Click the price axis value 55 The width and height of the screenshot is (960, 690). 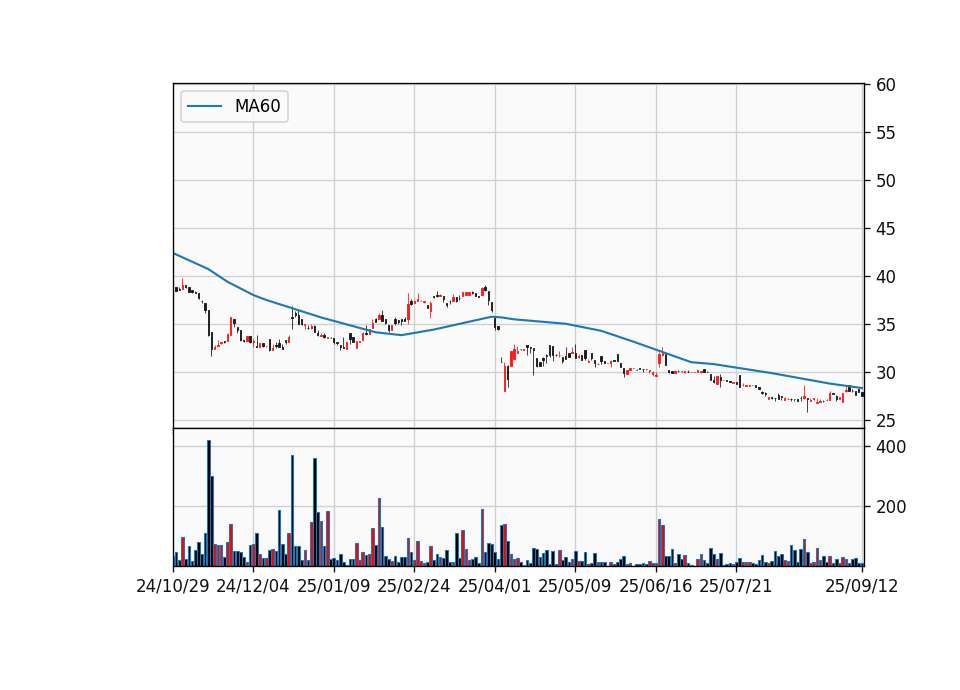pyautogui.click(x=885, y=133)
